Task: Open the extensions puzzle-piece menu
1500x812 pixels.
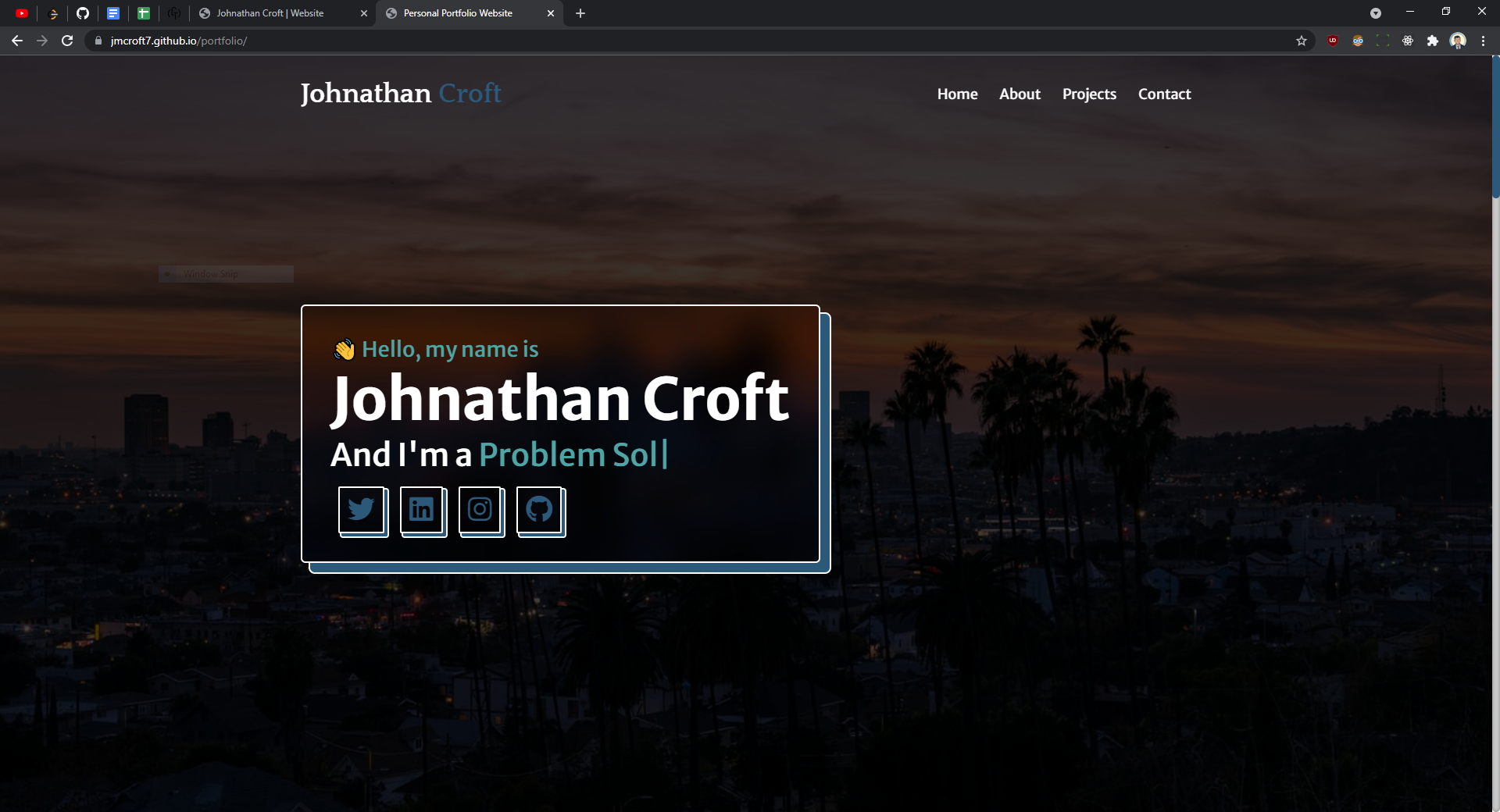Action: click(x=1434, y=41)
